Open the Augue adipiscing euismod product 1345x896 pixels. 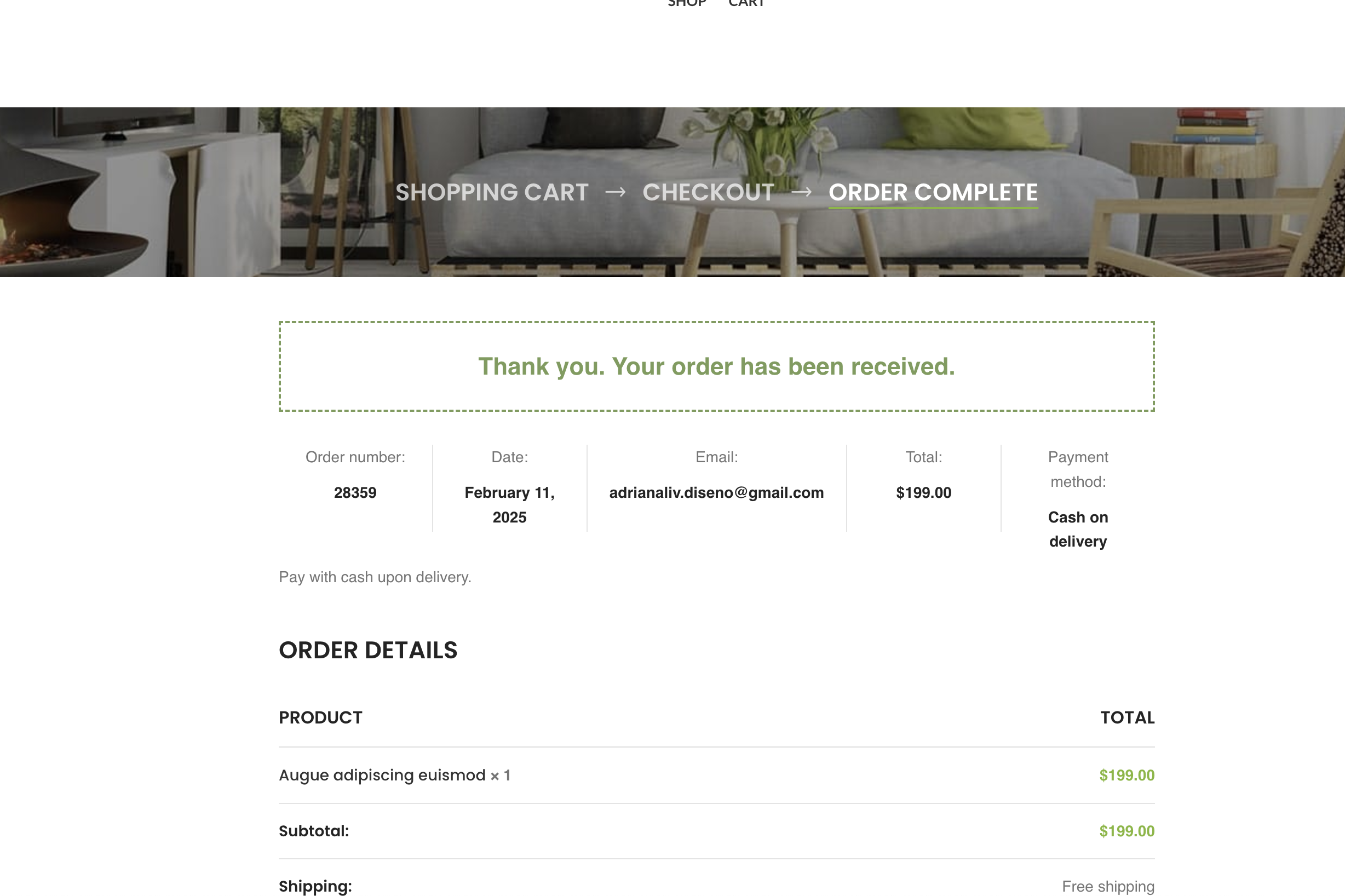(x=382, y=776)
